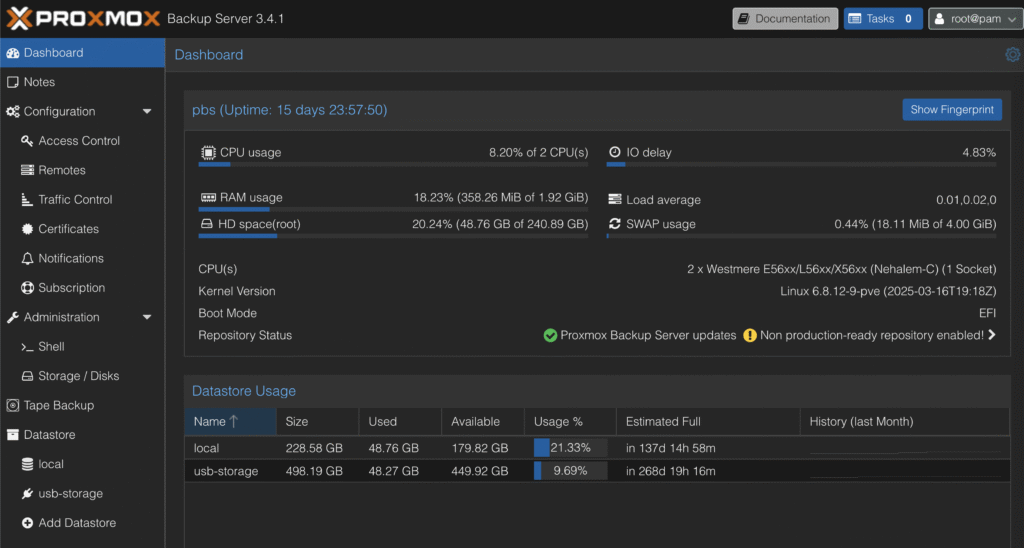This screenshot has height=548, width=1024.
Task: Click the pbs uptime panel title
Action: pos(289,110)
